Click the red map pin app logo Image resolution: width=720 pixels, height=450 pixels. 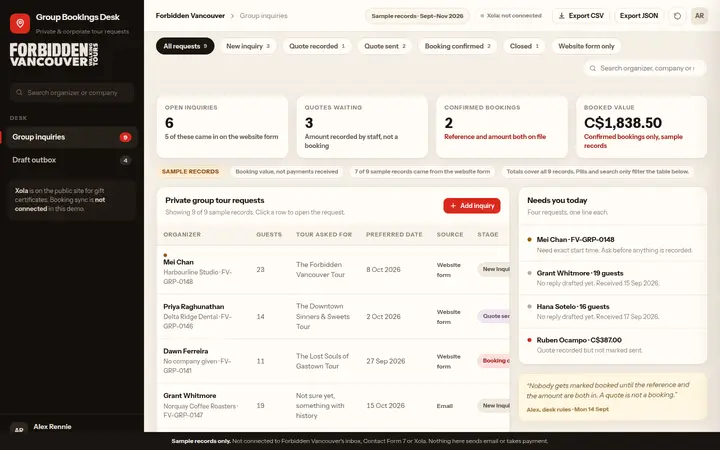(20, 23)
